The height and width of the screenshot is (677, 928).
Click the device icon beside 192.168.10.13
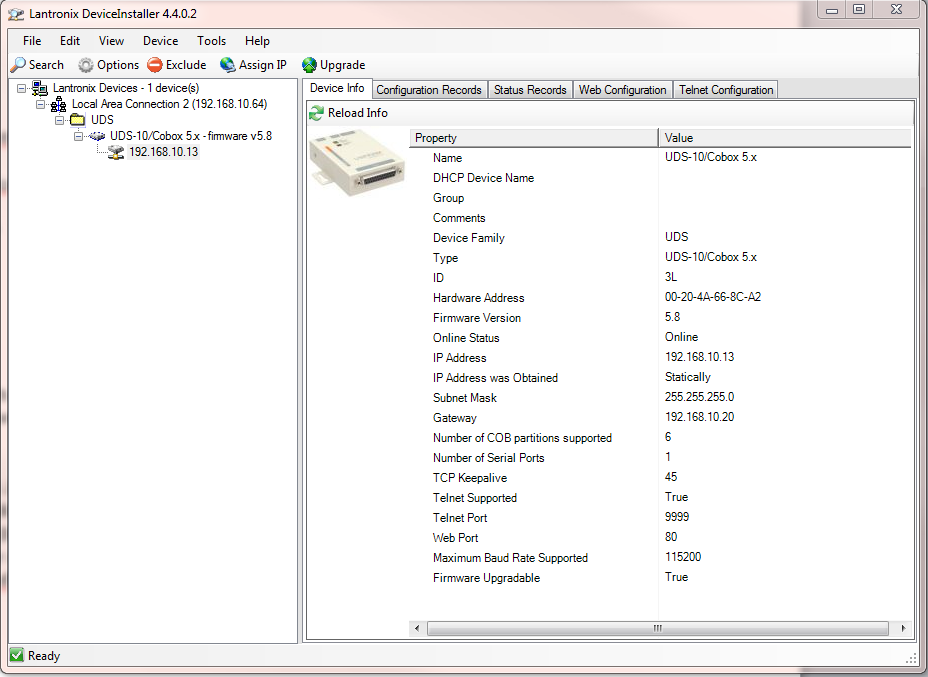click(114, 152)
